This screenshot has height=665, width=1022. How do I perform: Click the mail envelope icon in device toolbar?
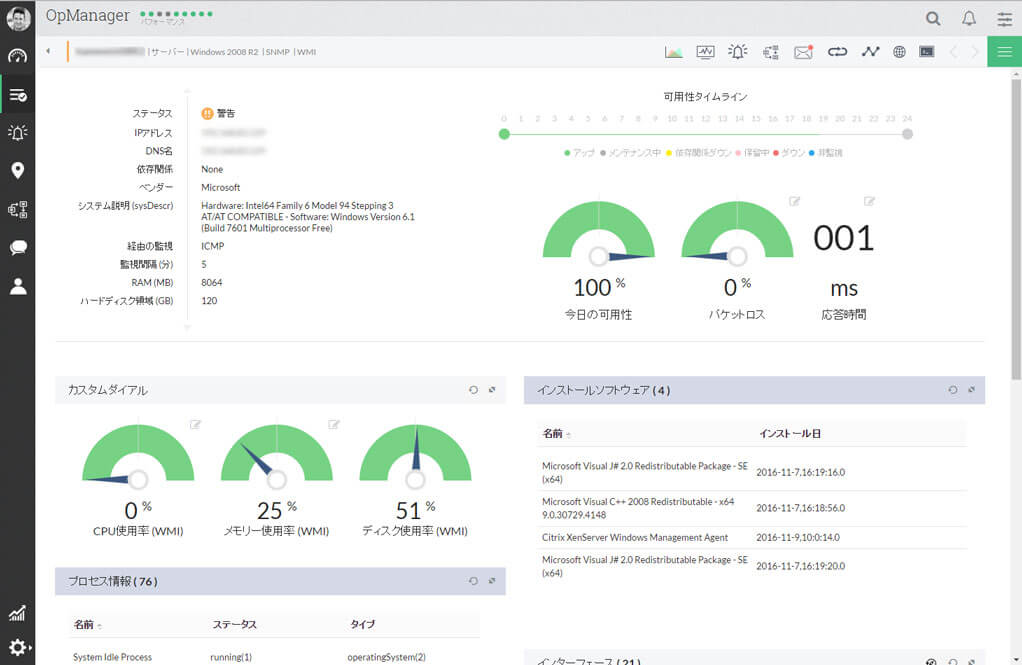[803, 52]
